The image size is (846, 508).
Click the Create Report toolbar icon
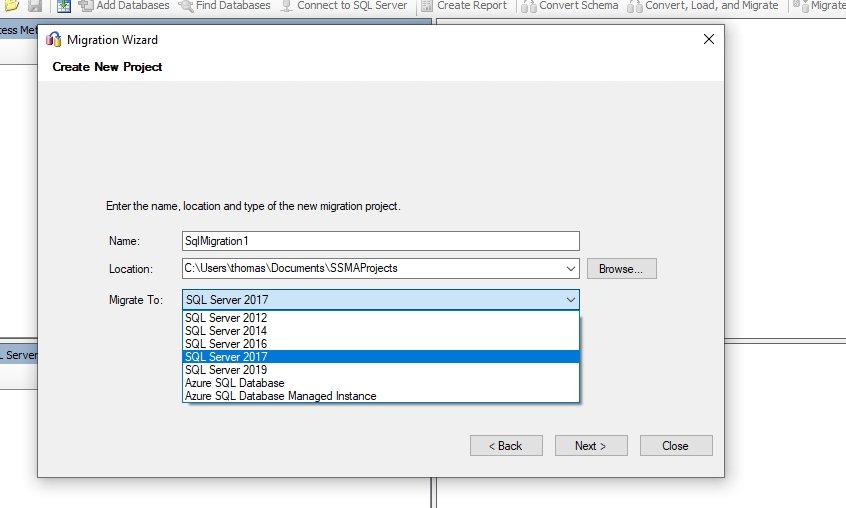(427, 6)
